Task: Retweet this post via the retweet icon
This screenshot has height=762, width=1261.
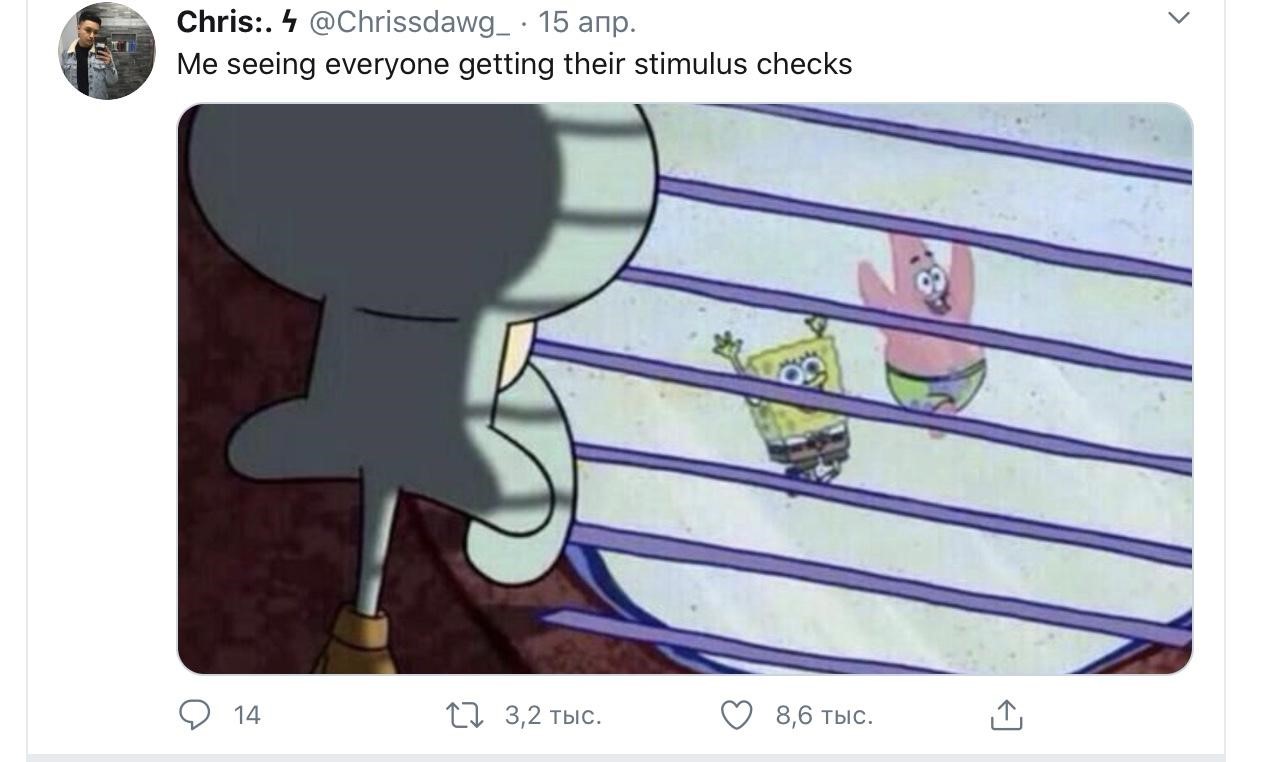Action: point(465,715)
